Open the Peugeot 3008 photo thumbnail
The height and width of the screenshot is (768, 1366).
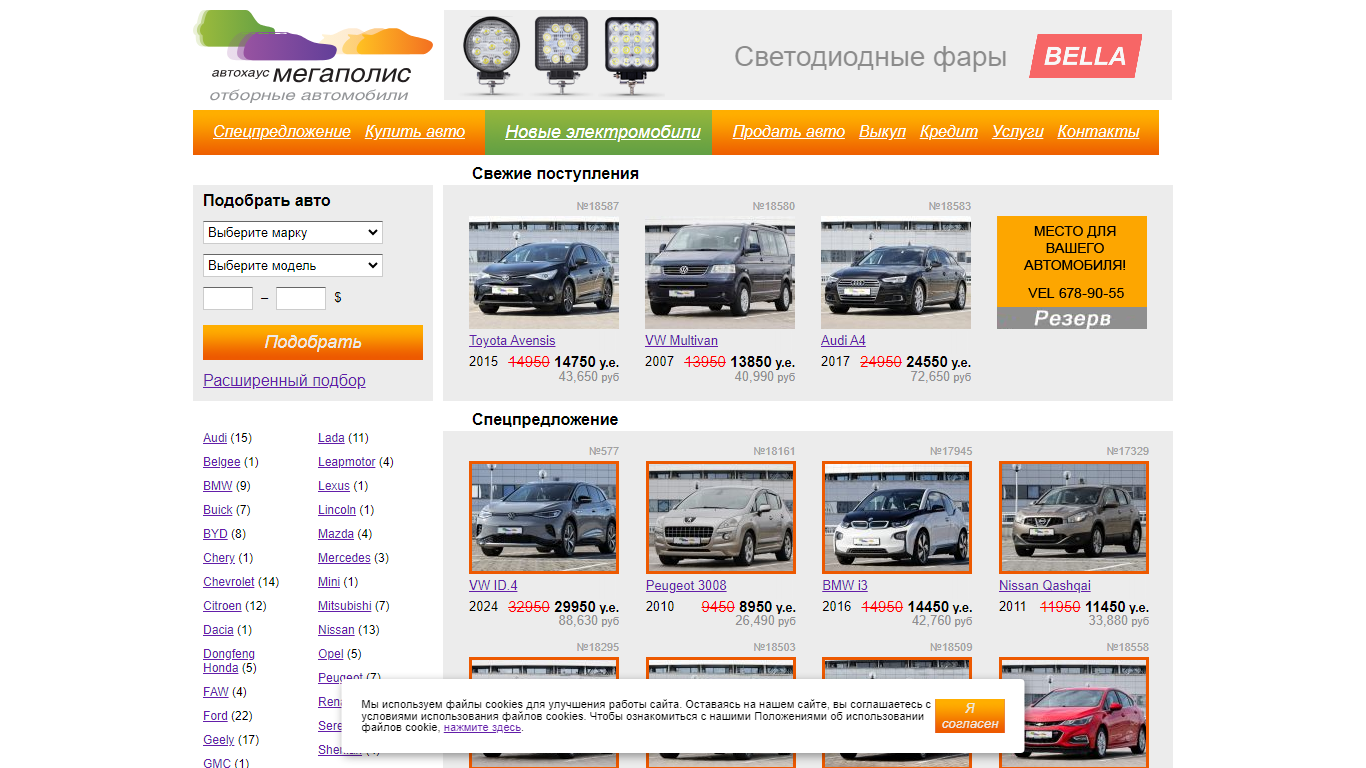721,517
